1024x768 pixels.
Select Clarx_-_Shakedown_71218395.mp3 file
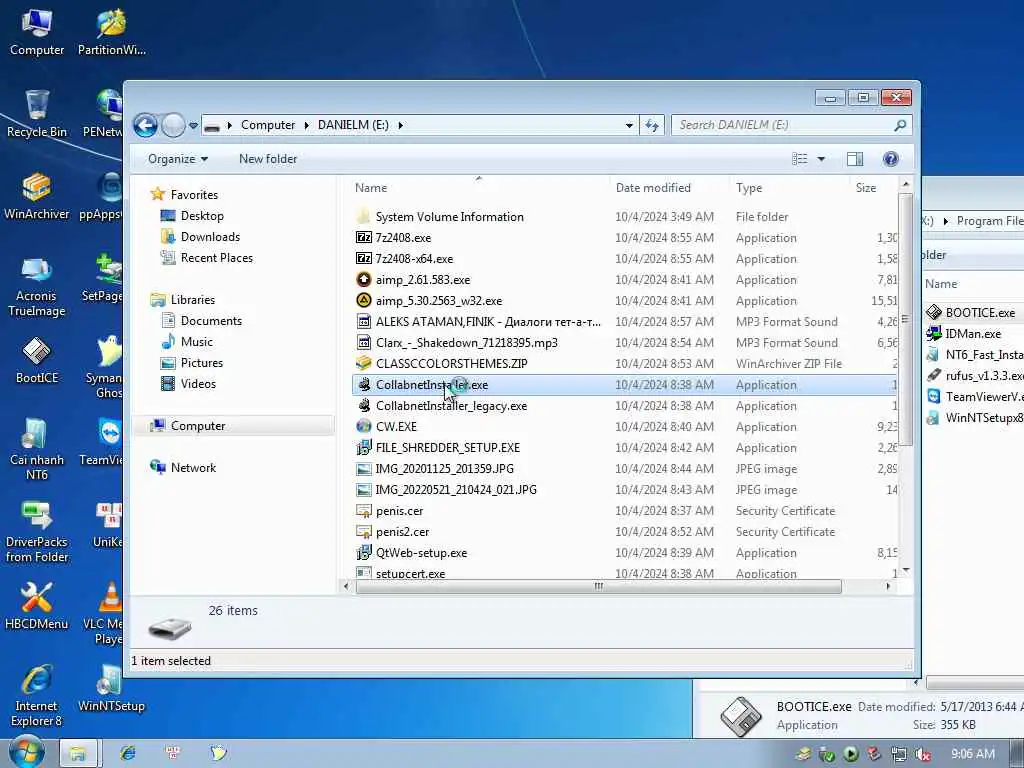[x=456, y=342]
